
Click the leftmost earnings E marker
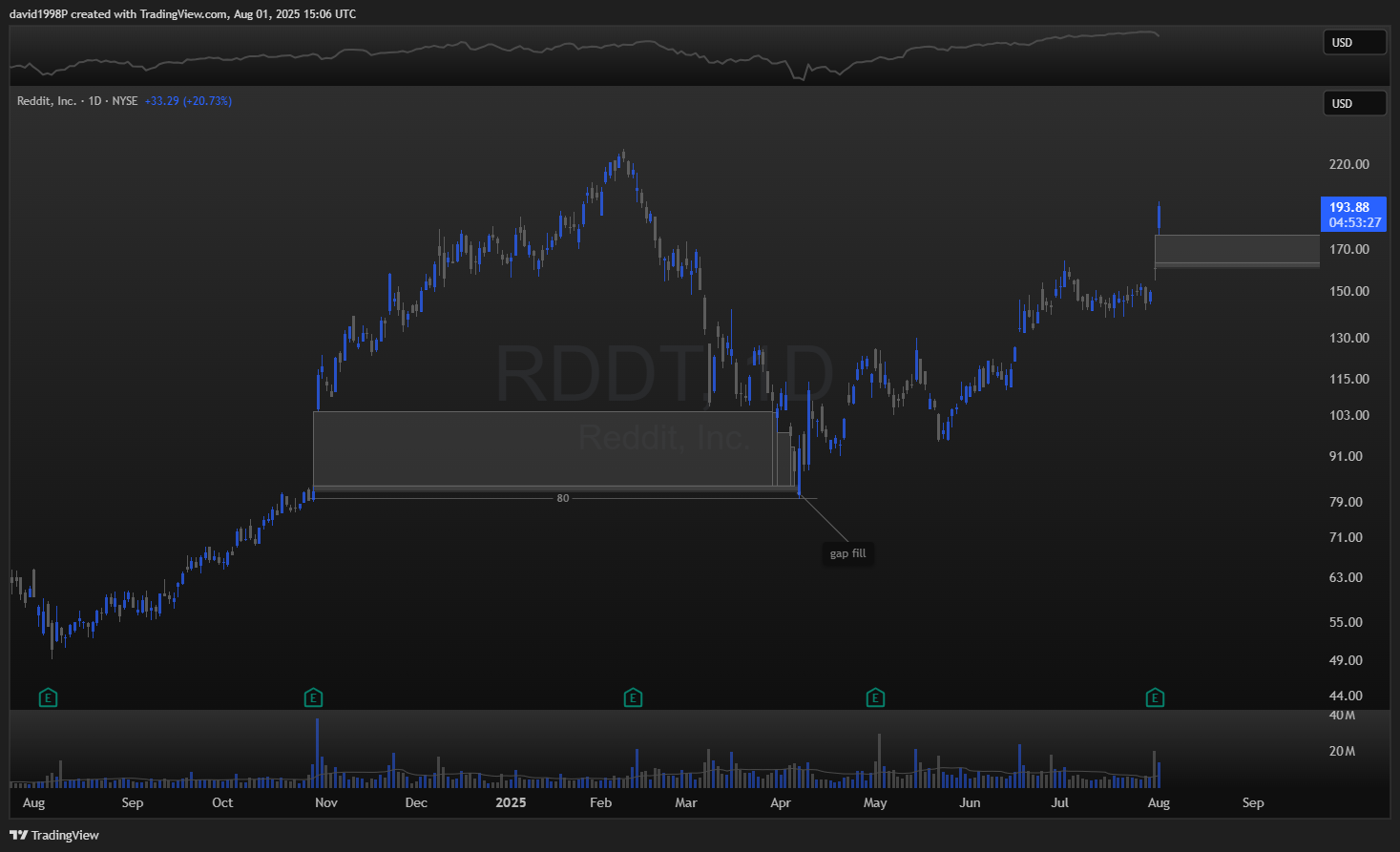tap(49, 698)
